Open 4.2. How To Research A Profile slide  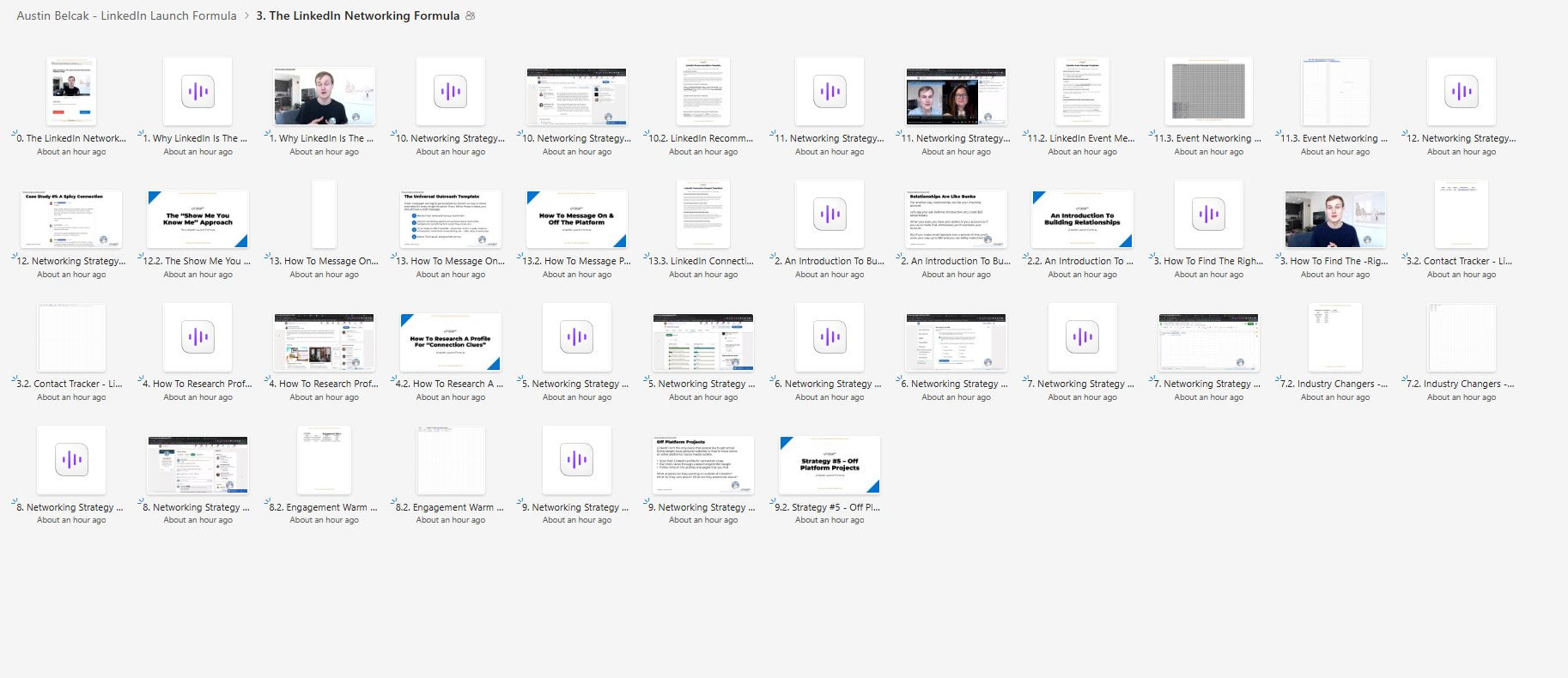[450, 342]
